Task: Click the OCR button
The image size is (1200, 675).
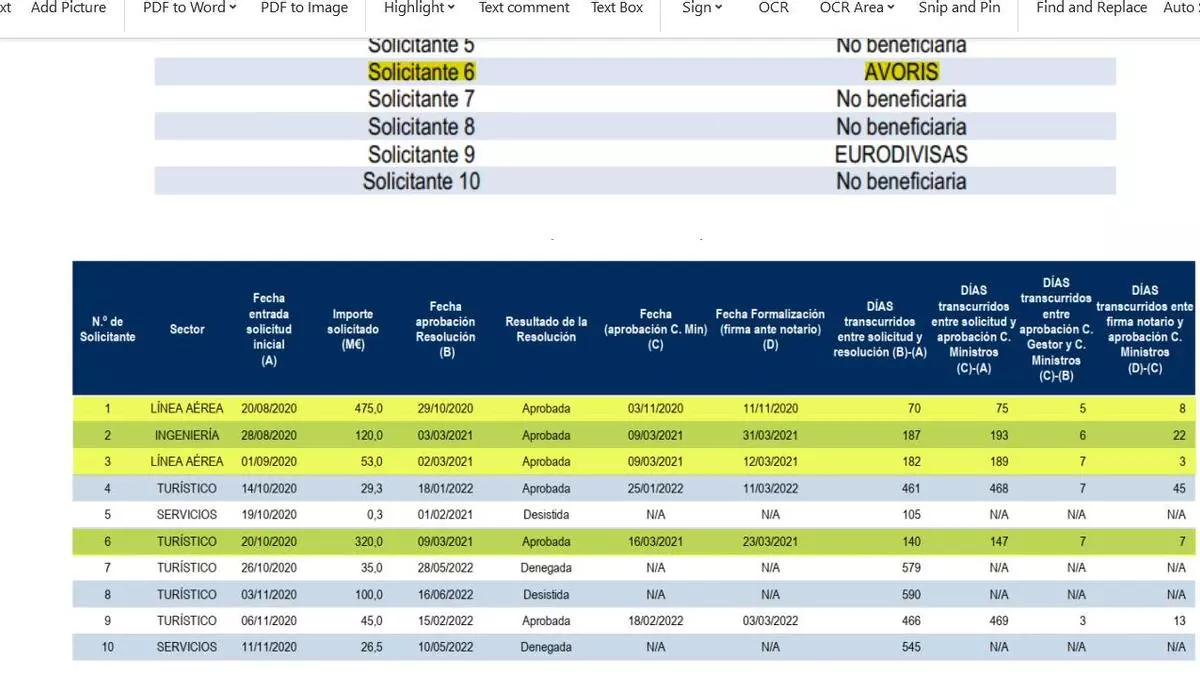Action: click(773, 8)
